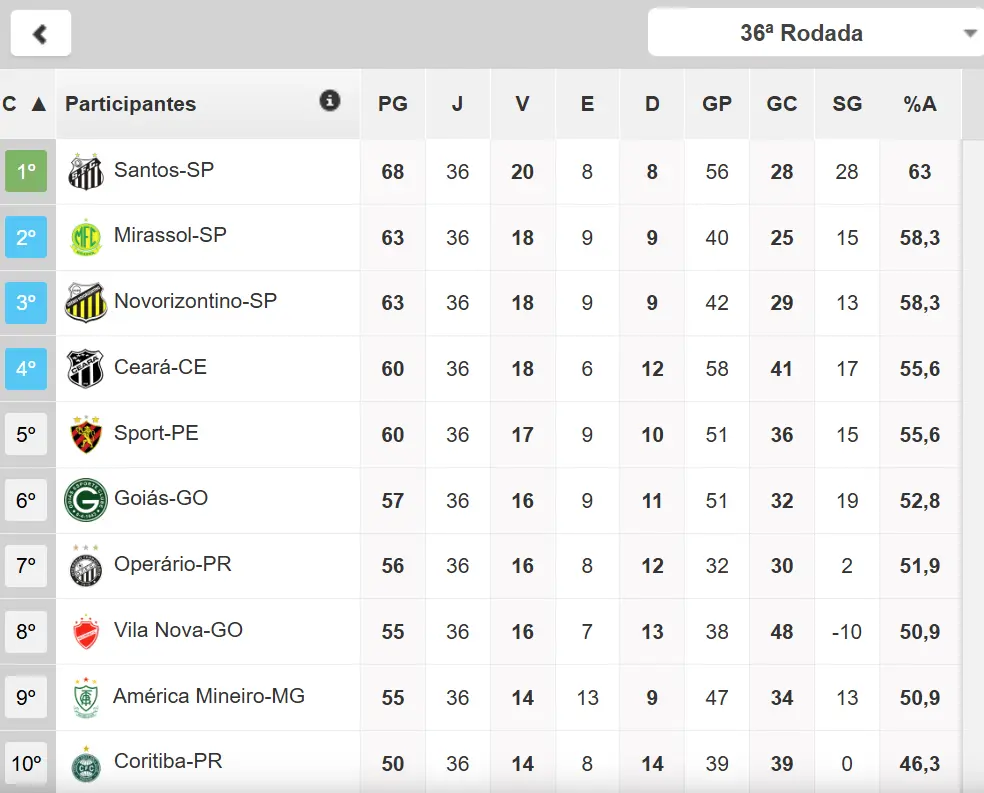Click the dropdown arrow of round selector
Image resolution: width=984 pixels, height=793 pixels.
(x=969, y=34)
